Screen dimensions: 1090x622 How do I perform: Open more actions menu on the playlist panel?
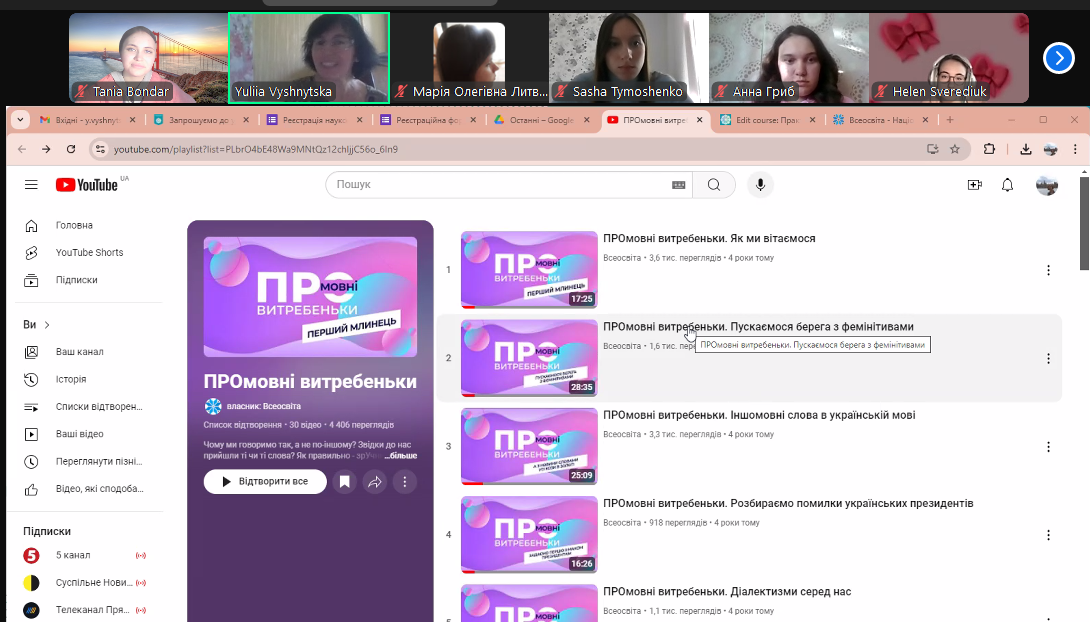tap(404, 482)
